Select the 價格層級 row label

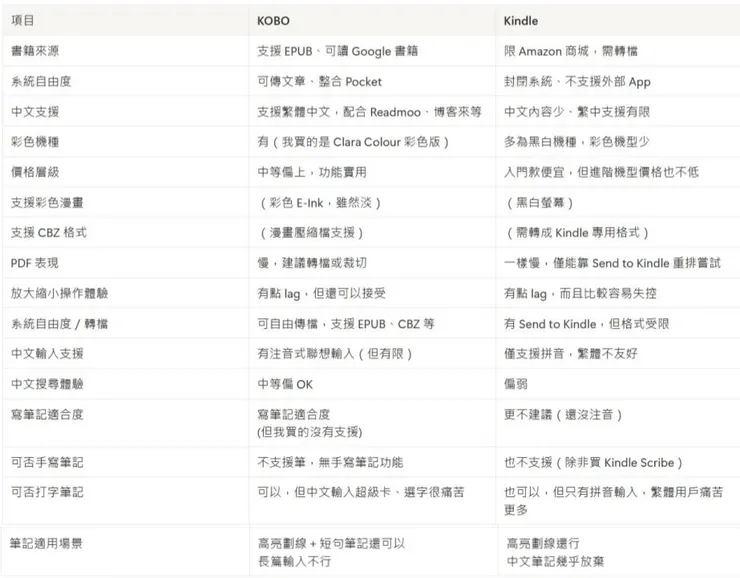pos(34,172)
